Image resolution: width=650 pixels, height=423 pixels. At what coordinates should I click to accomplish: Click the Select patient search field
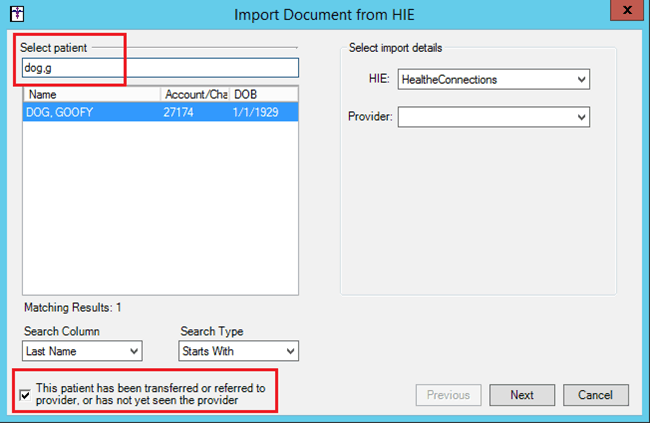[160, 67]
